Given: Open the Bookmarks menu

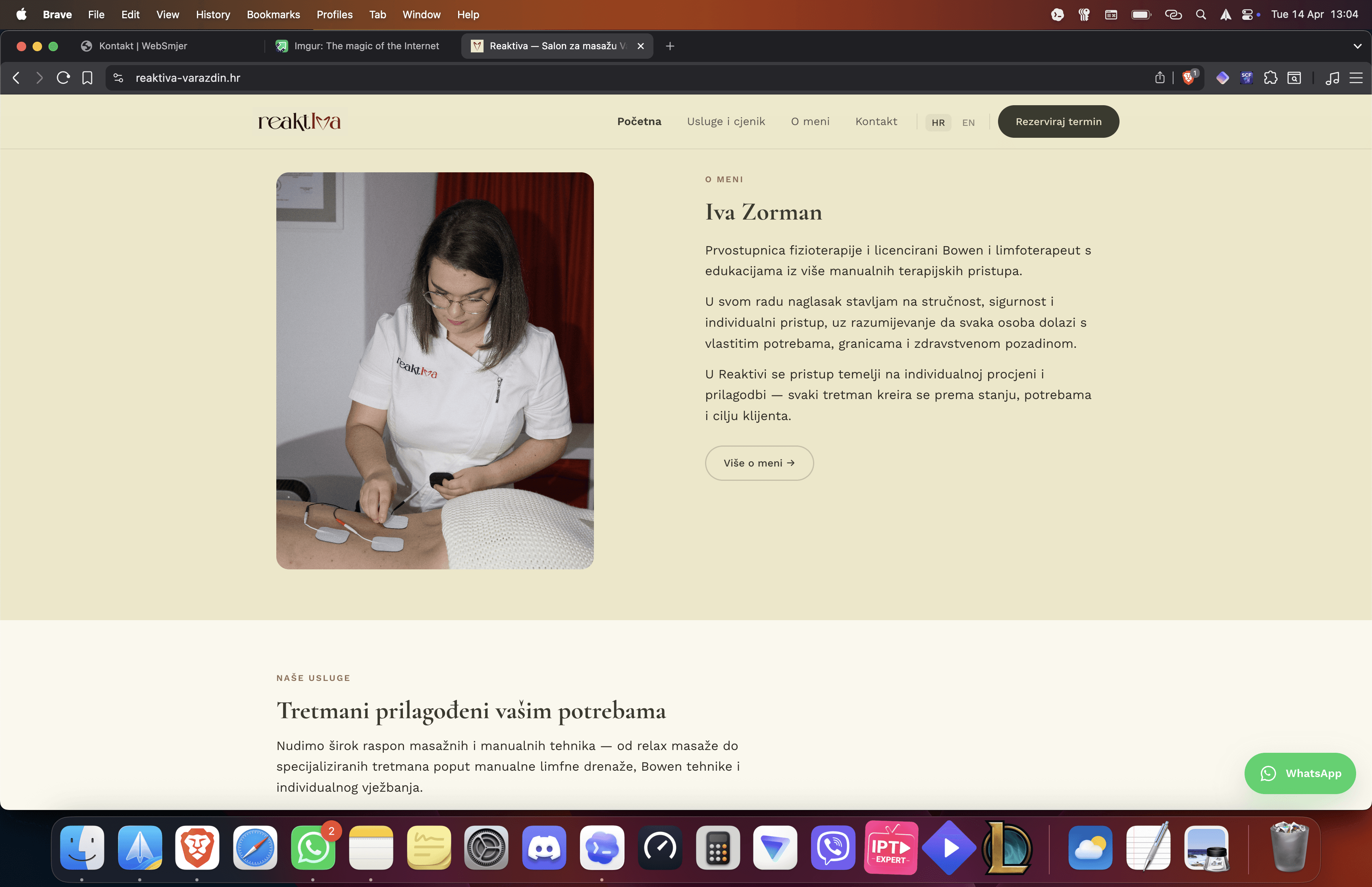Looking at the screenshot, I should point(273,14).
